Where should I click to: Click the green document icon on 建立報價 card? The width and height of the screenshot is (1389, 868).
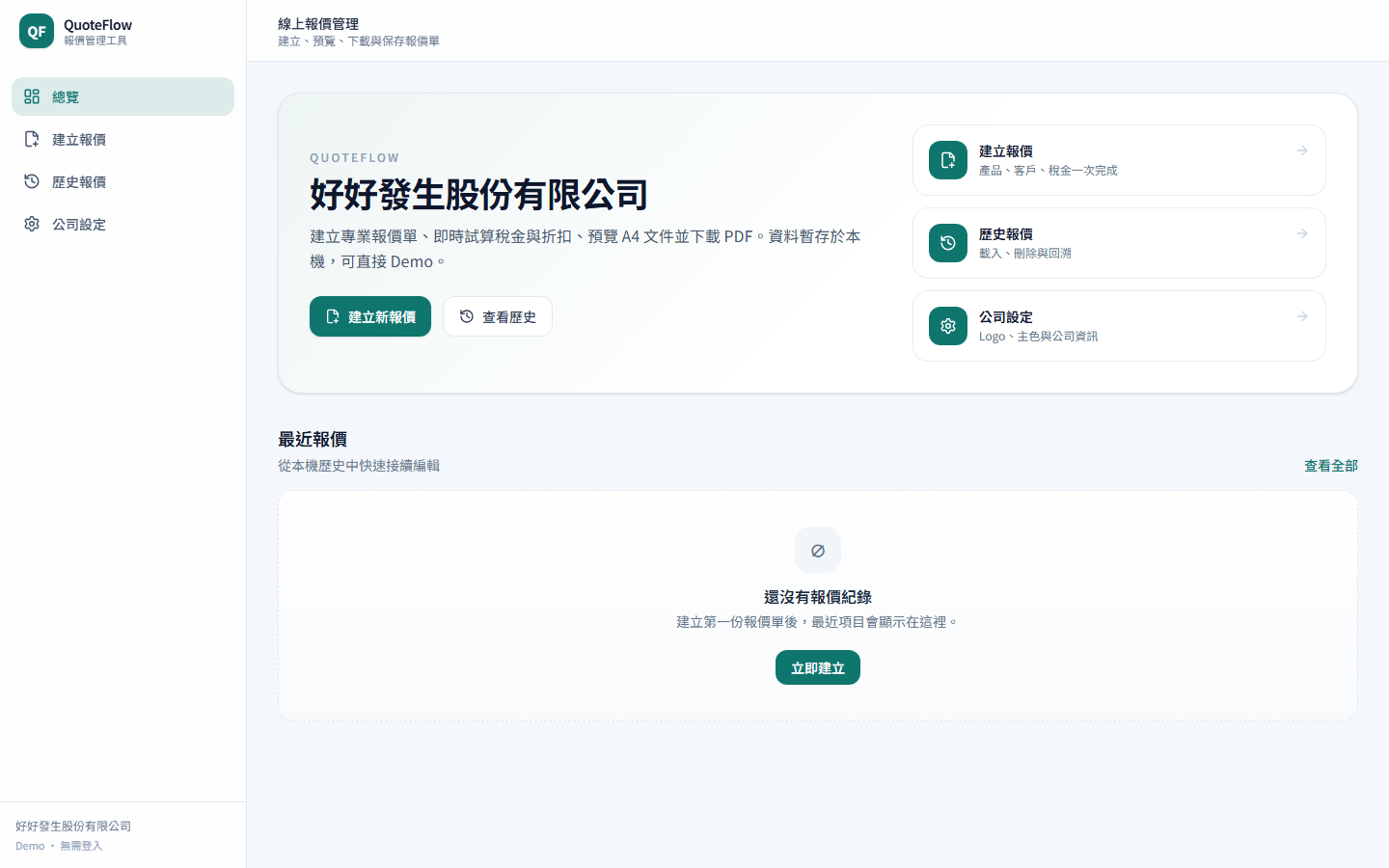coord(948,160)
